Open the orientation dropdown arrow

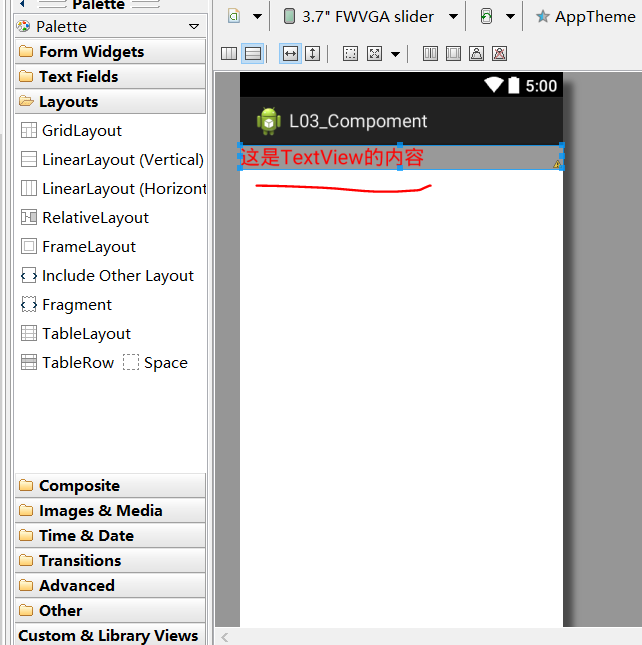[510, 16]
